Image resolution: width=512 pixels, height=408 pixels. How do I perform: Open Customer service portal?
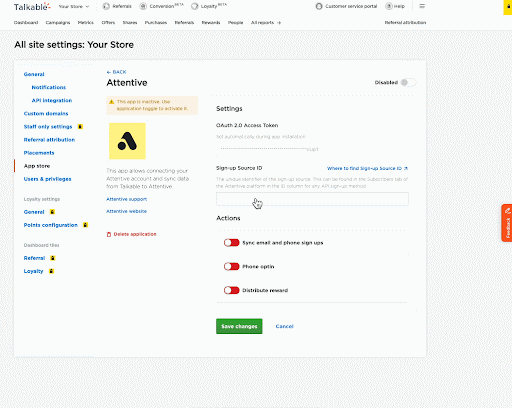346,6
